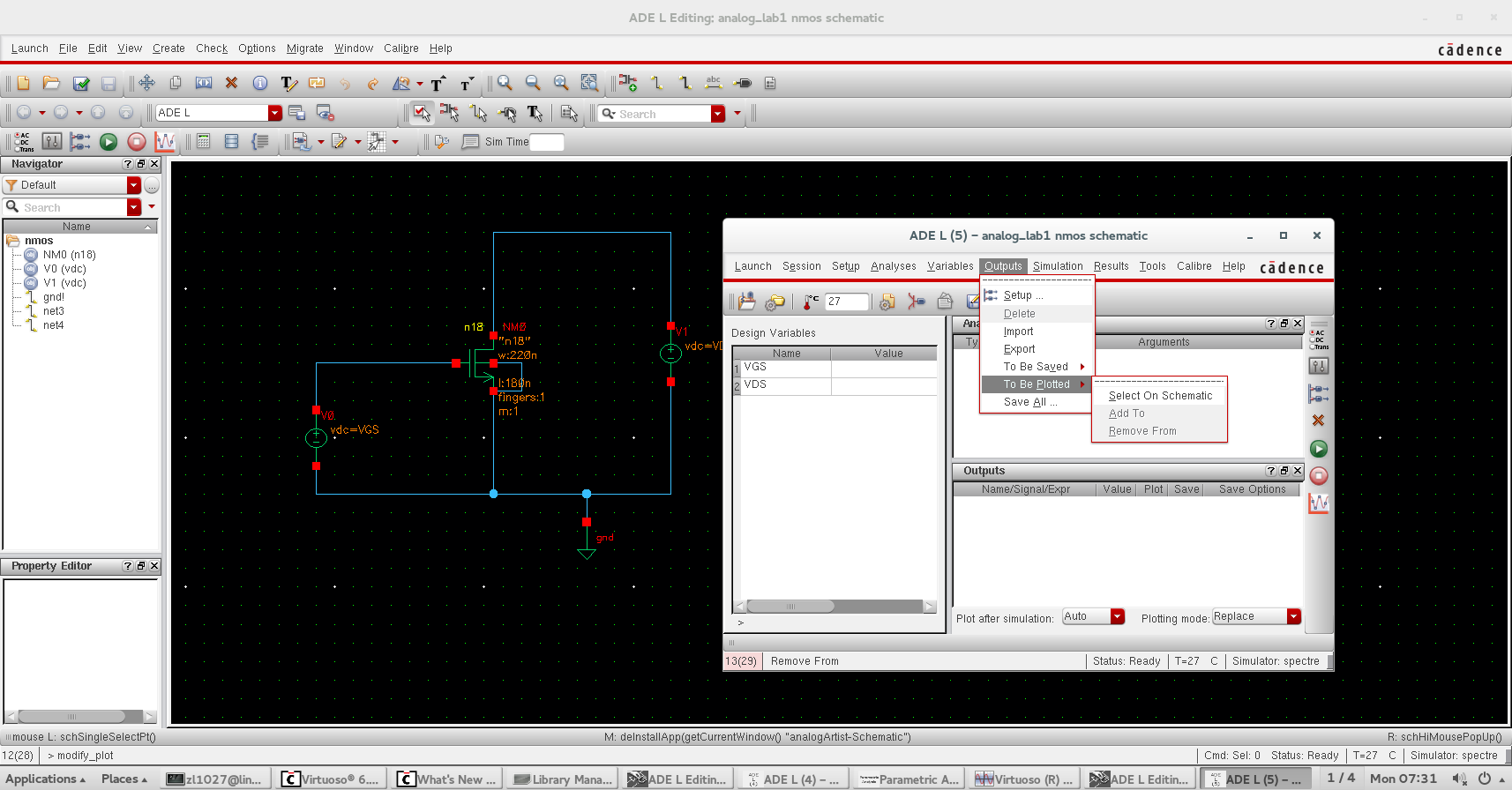Click the Sim Time field
The height and width of the screenshot is (790, 1512).
547,142
